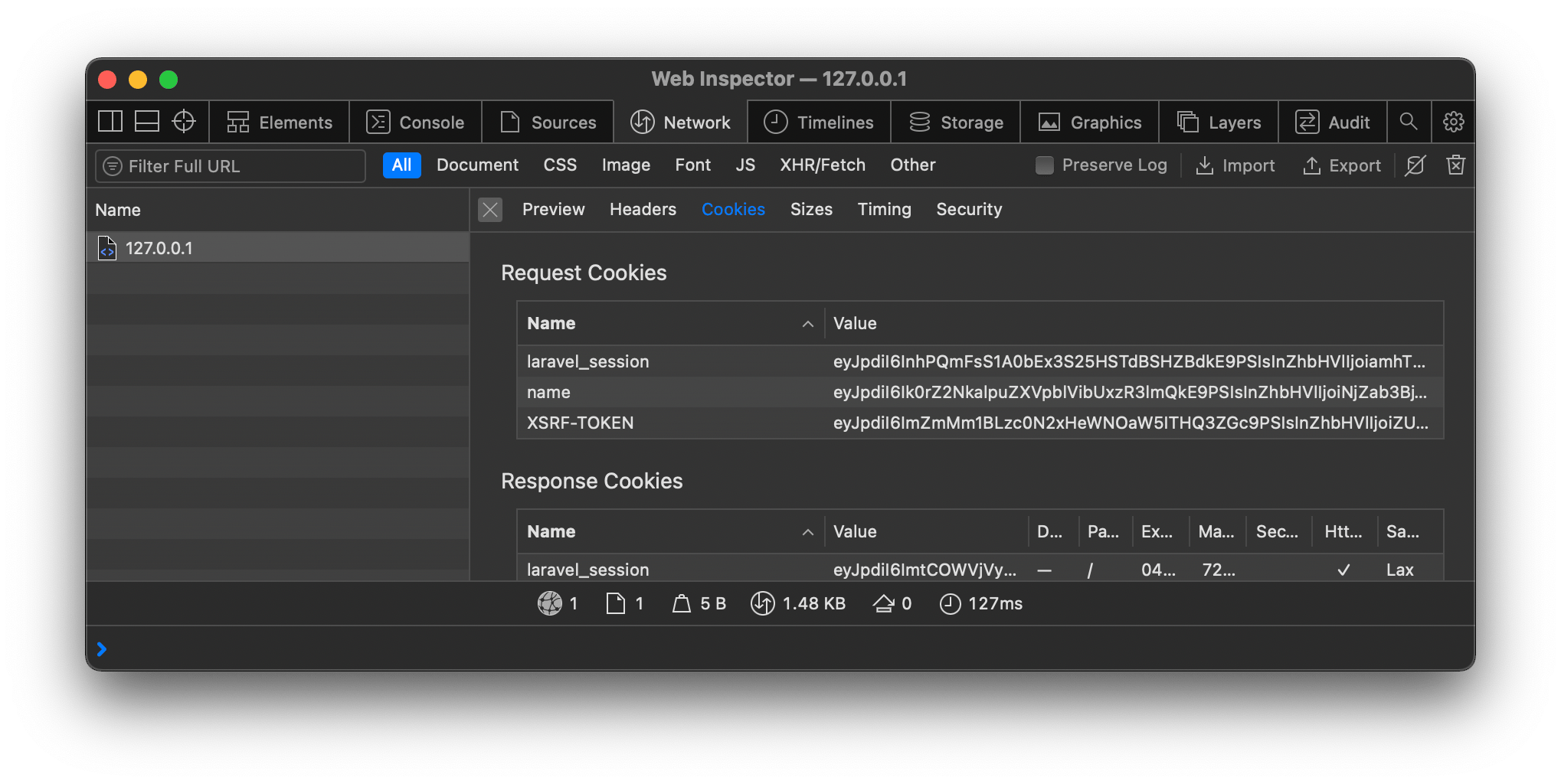Expand the console drawer with the blue chevron
Image resolution: width=1561 pixels, height=784 pixels.
tap(102, 648)
